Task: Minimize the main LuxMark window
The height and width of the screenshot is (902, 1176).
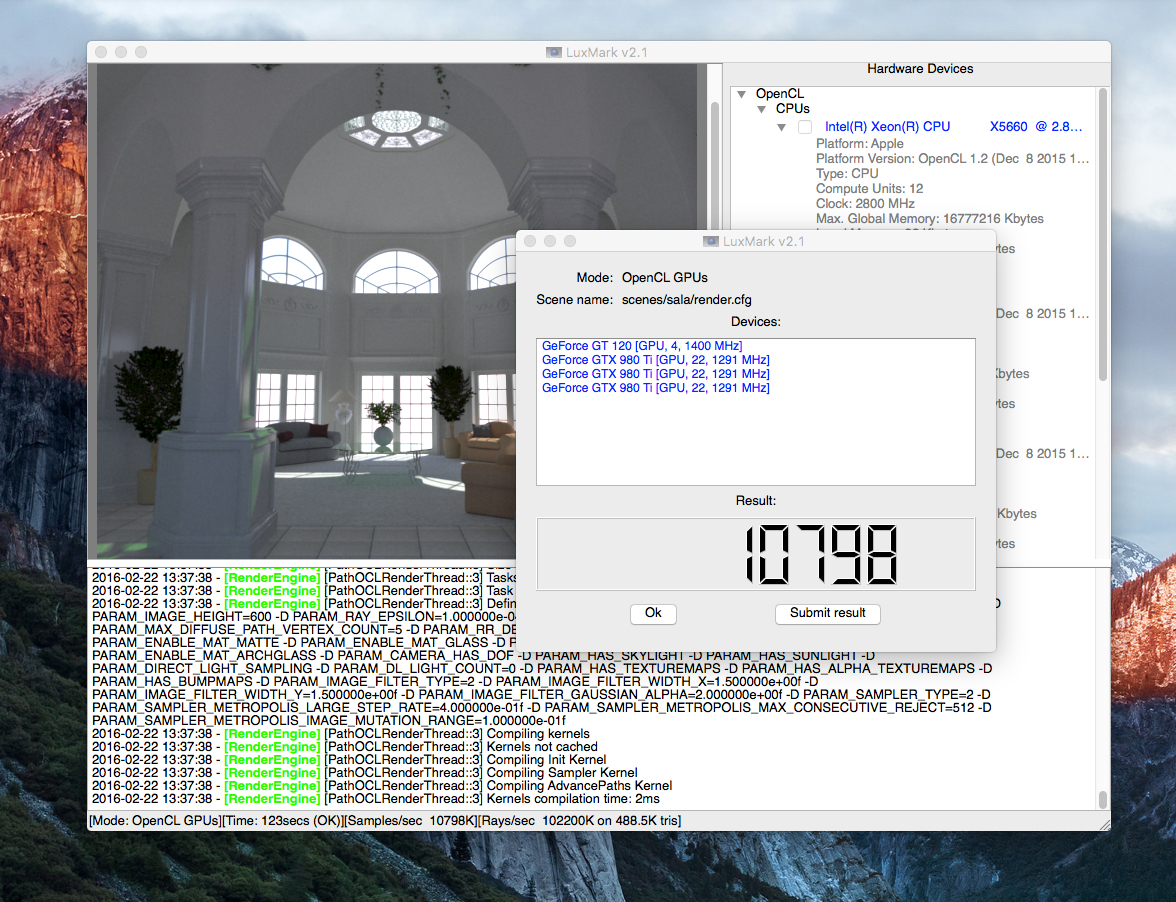Action: click(121, 52)
